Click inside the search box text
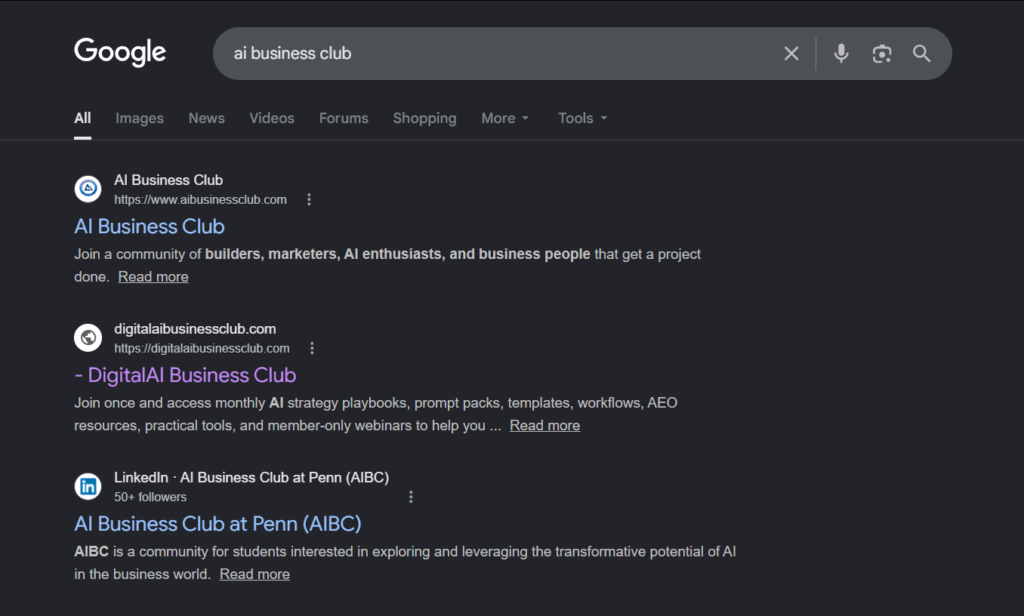1024x616 pixels. [x=293, y=54]
